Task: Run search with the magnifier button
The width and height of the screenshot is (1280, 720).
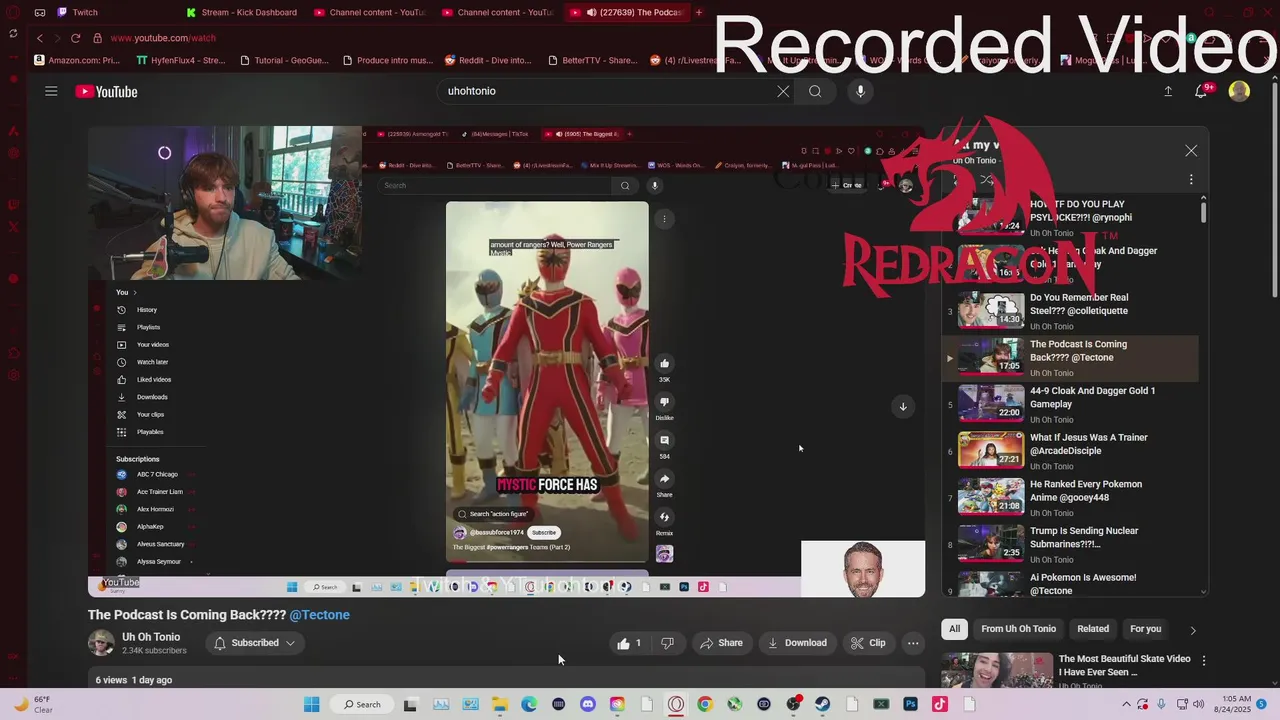Action: pyautogui.click(x=815, y=91)
